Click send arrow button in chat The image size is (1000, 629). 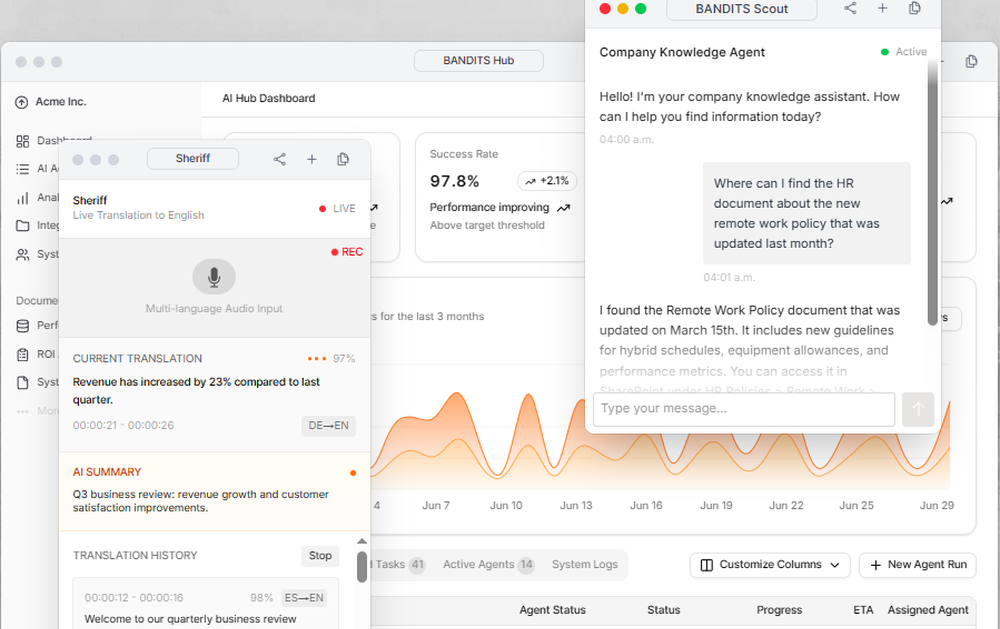(x=918, y=409)
